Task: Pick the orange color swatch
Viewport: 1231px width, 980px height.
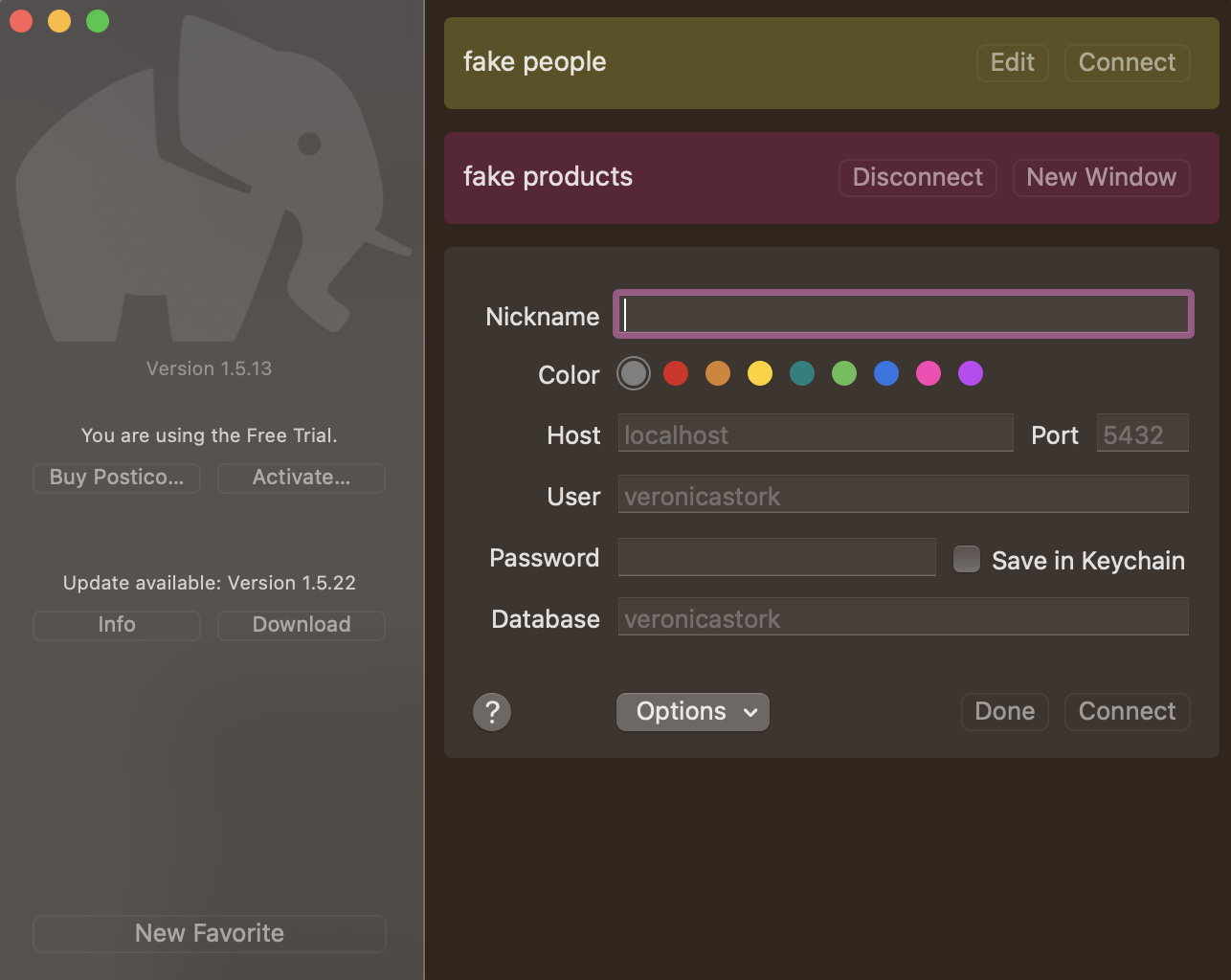Action: click(718, 373)
